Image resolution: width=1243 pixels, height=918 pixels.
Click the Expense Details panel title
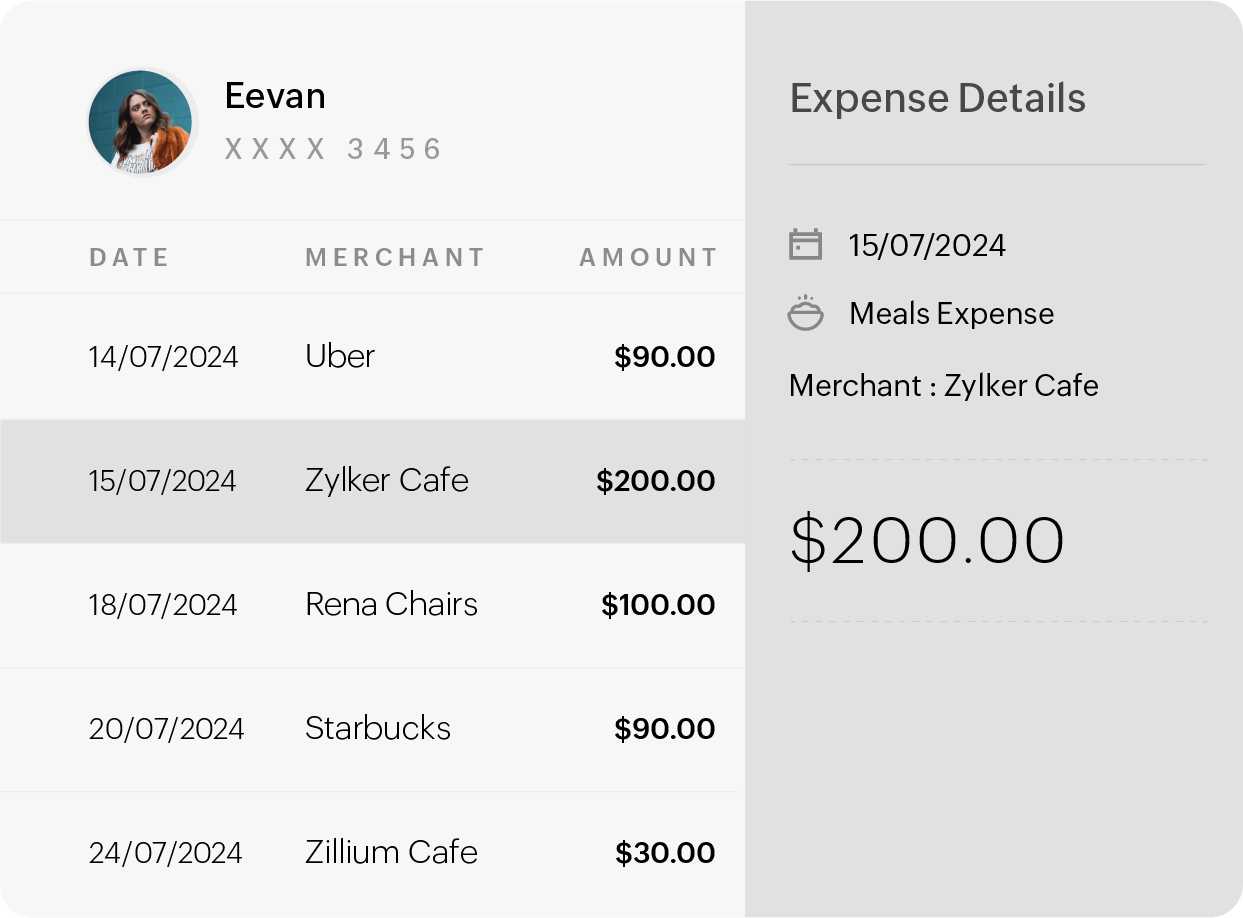(x=937, y=98)
